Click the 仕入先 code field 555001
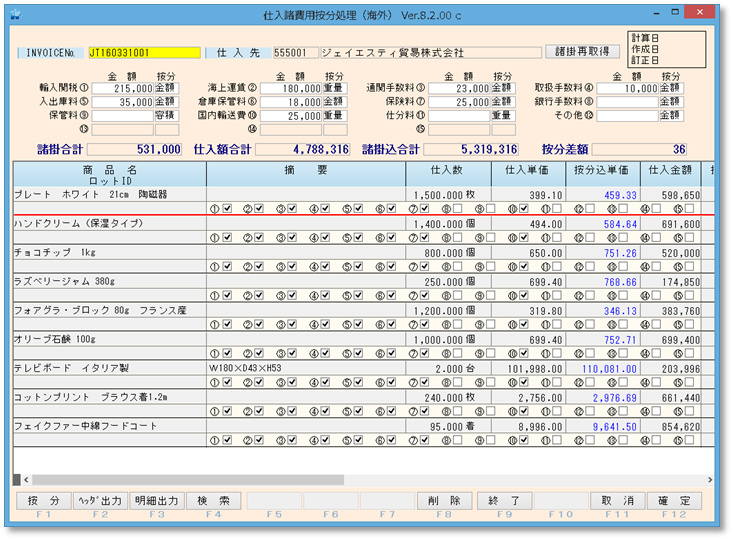 coord(295,53)
